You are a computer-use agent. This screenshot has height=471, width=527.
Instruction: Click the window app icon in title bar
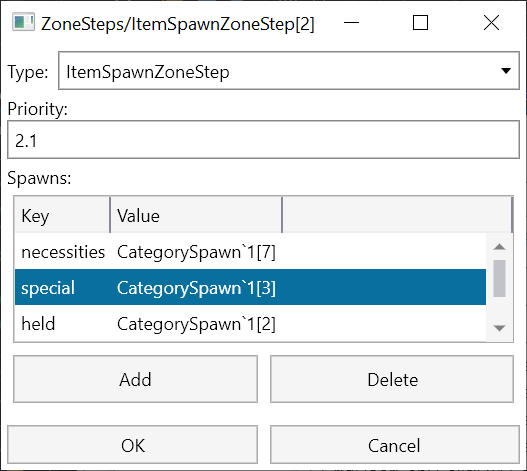24,22
